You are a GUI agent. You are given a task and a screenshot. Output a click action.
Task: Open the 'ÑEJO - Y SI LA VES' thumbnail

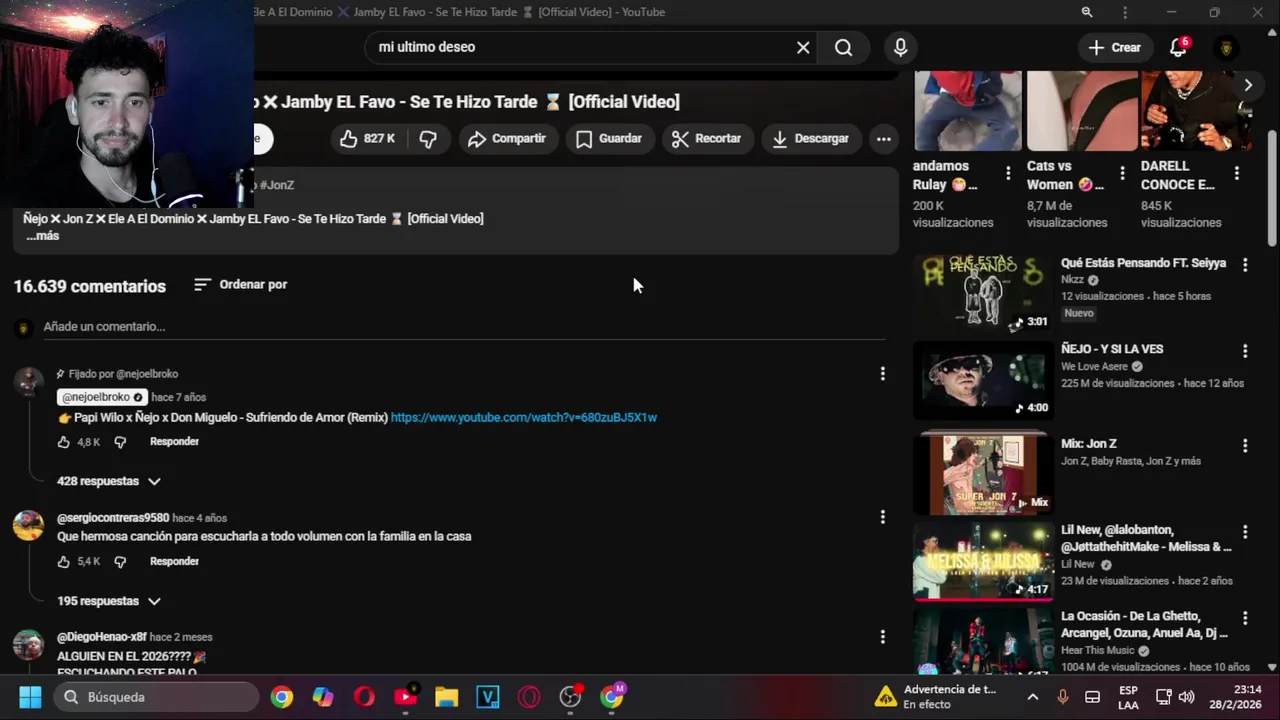coord(983,380)
